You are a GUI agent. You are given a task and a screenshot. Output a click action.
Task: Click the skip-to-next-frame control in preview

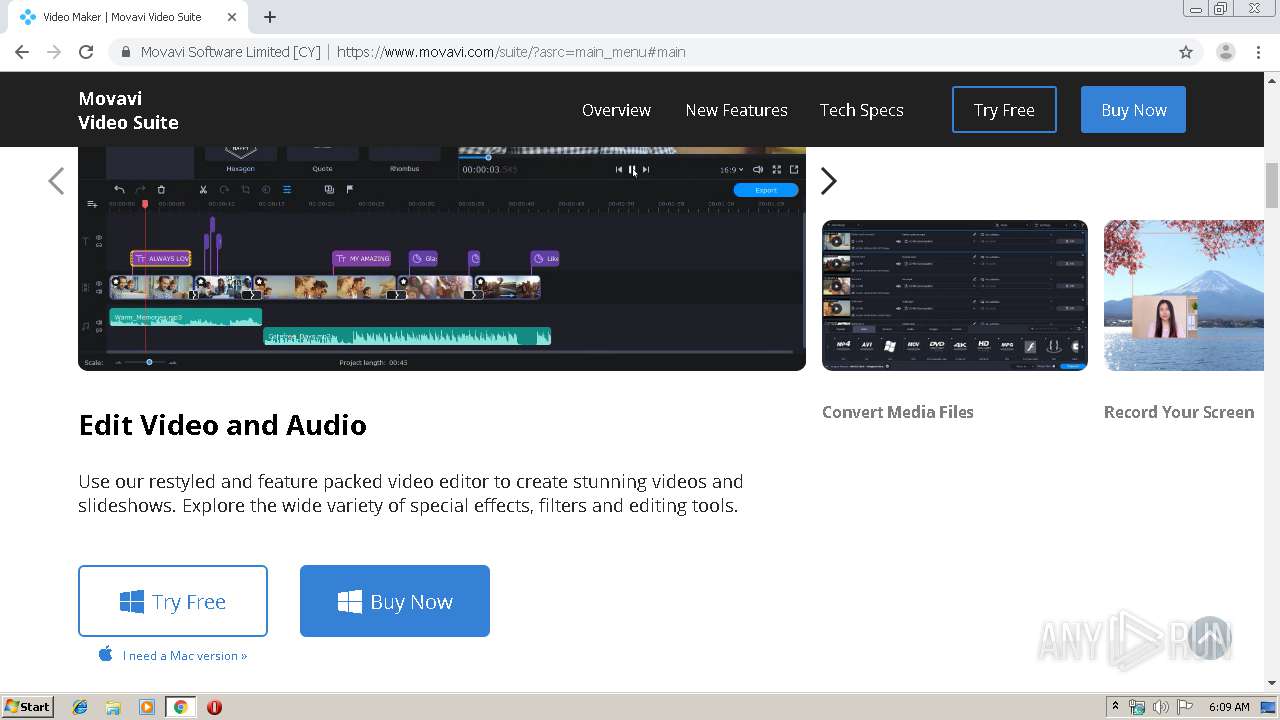click(x=646, y=170)
